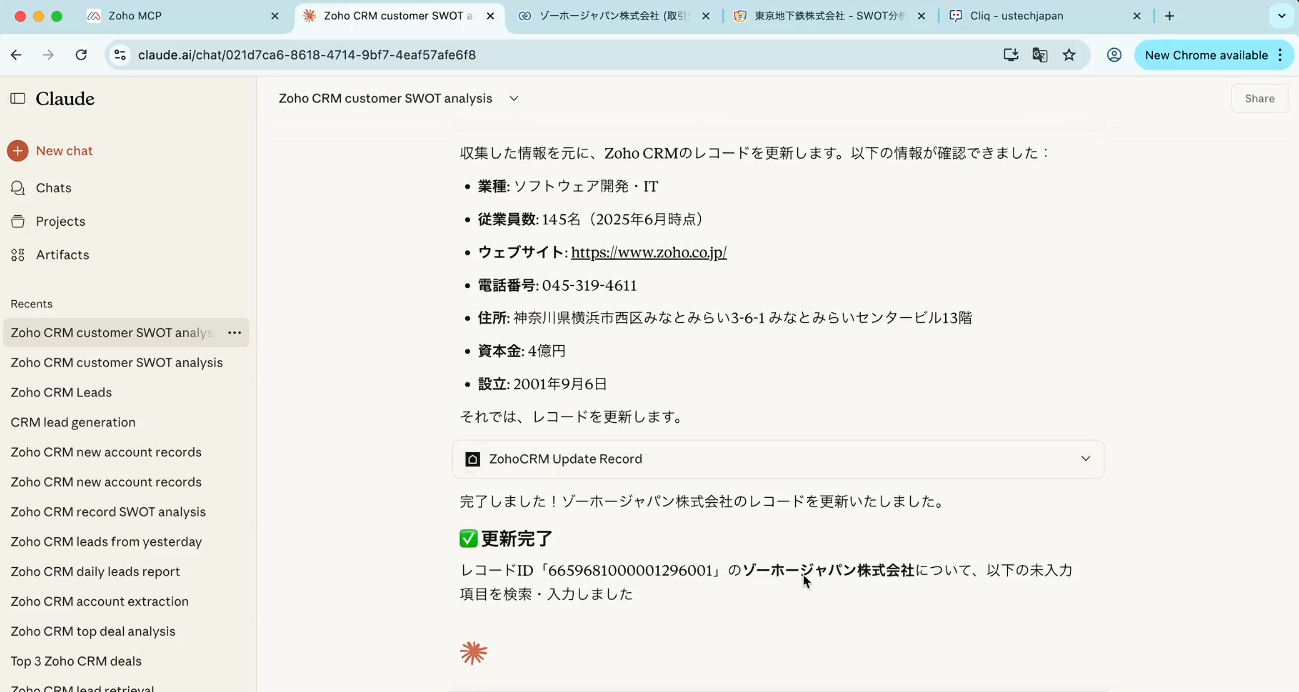This screenshot has width=1299, height=692.
Task: Open options for the selected recent chat
Action: point(234,333)
